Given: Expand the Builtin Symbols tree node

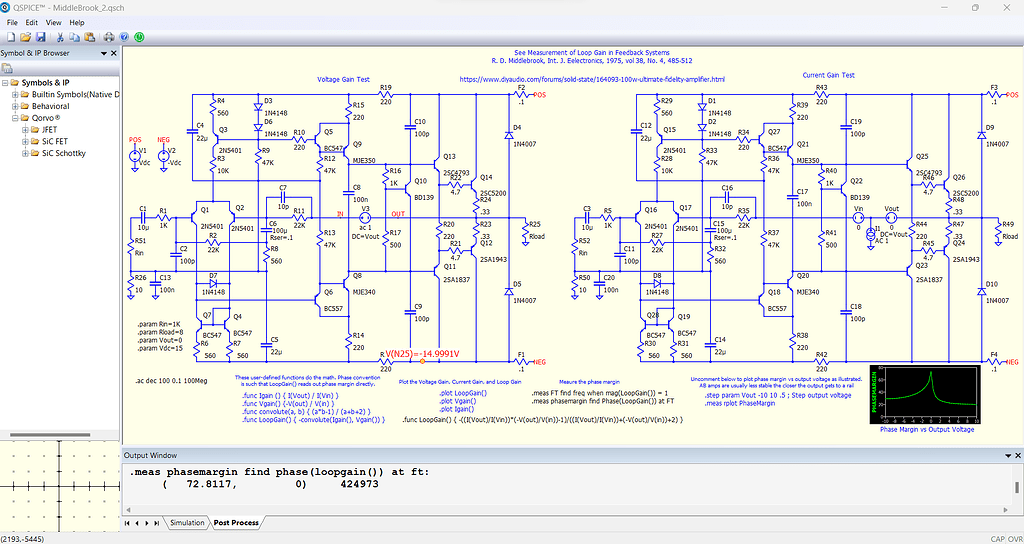Looking at the screenshot, I should coord(16,95).
